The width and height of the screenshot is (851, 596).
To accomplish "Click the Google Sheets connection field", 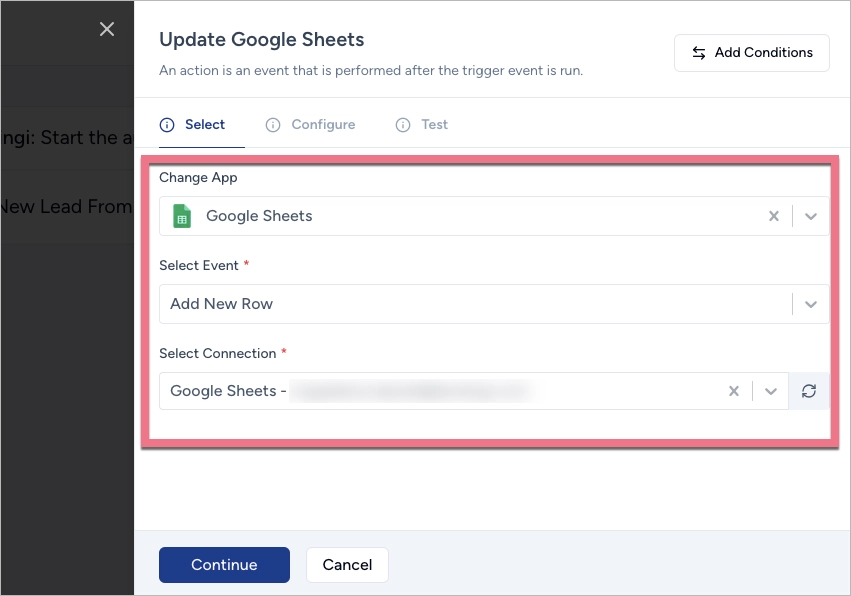I will pyautogui.click(x=440, y=391).
